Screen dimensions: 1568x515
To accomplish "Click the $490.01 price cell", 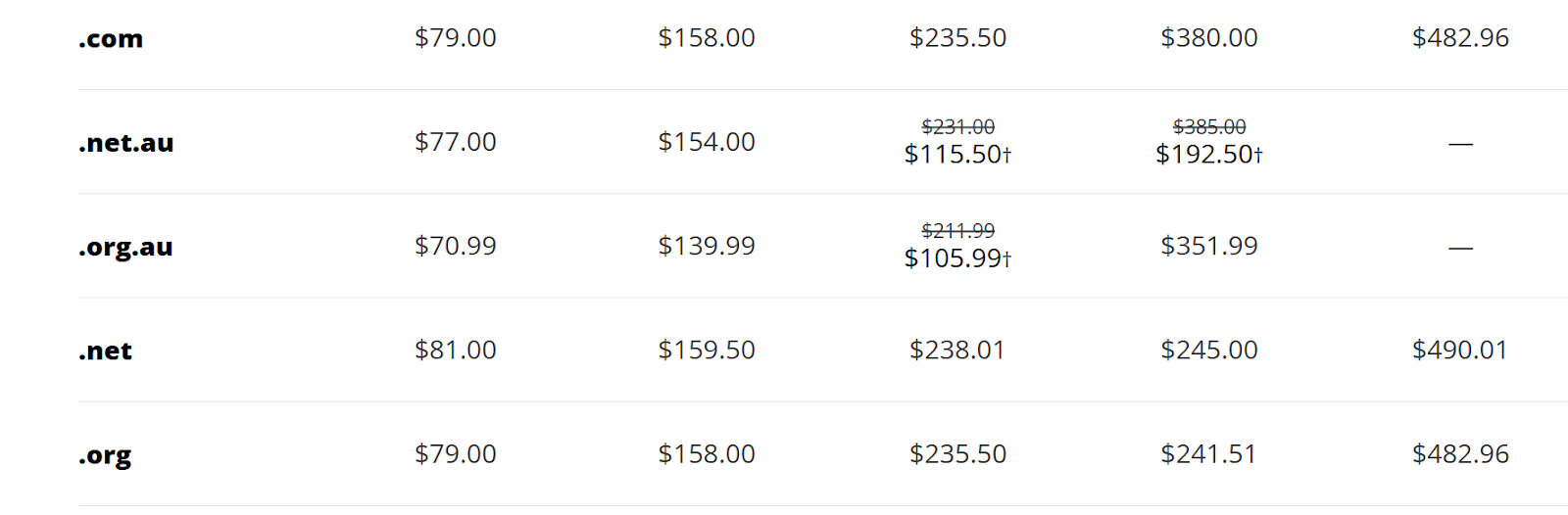I will [x=1459, y=350].
